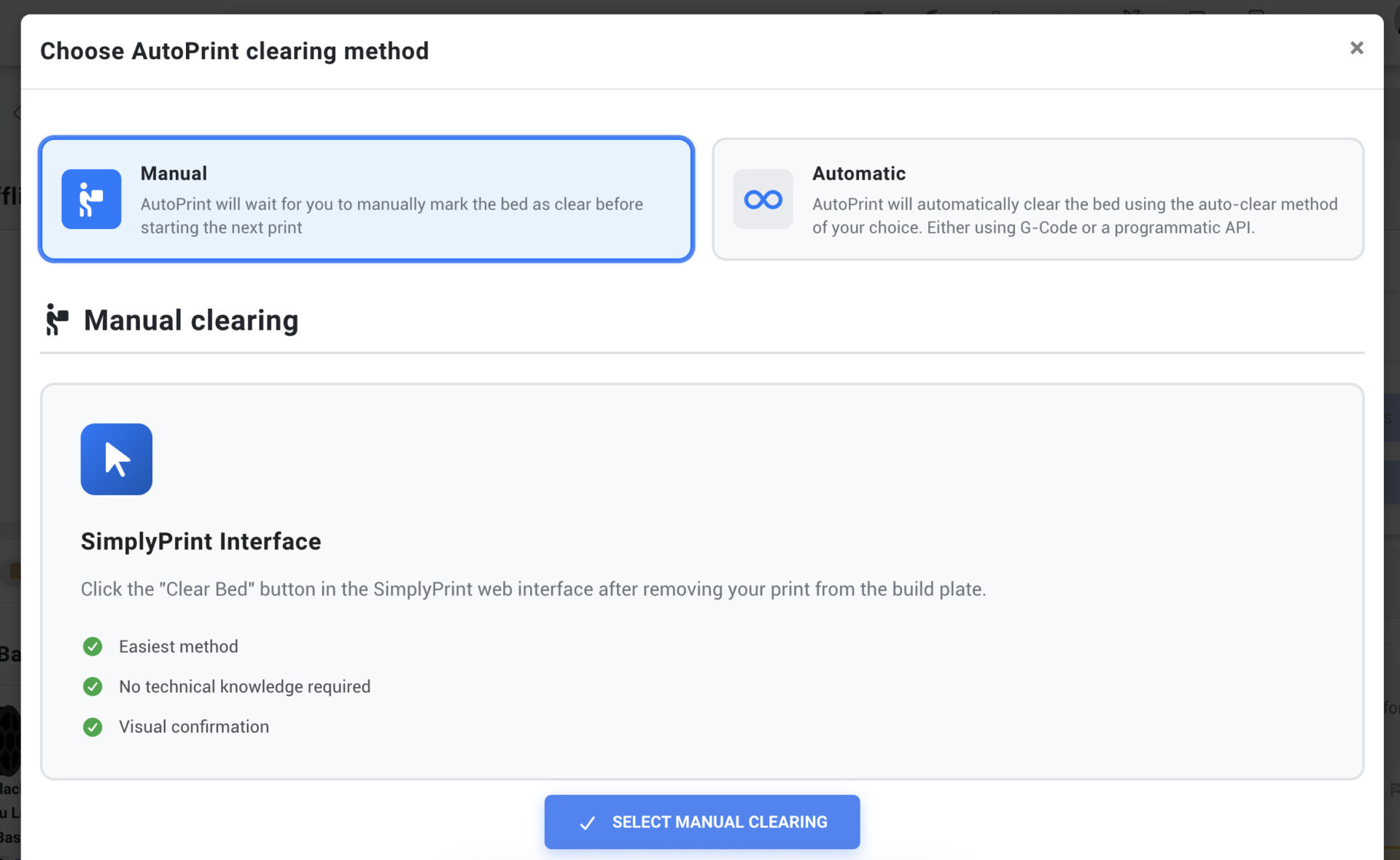Click the checkmark icon inside Select button
1400x860 pixels.
[587, 823]
